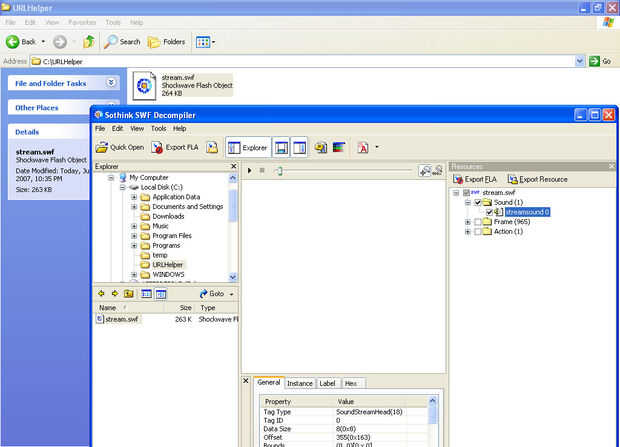Image resolution: width=620 pixels, height=447 pixels.
Task: Sort the file list by the Size column
Action: pyautogui.click(x=185, y=307)
